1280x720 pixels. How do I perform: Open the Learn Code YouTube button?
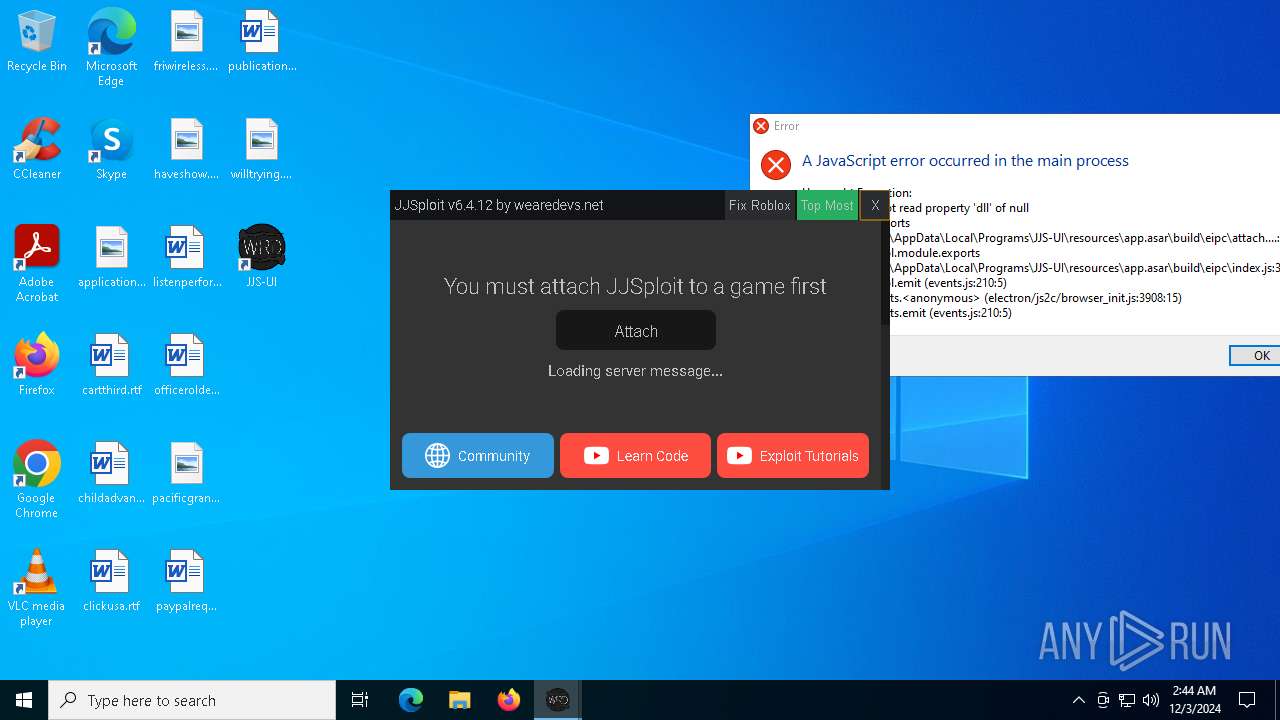(635, 455)
